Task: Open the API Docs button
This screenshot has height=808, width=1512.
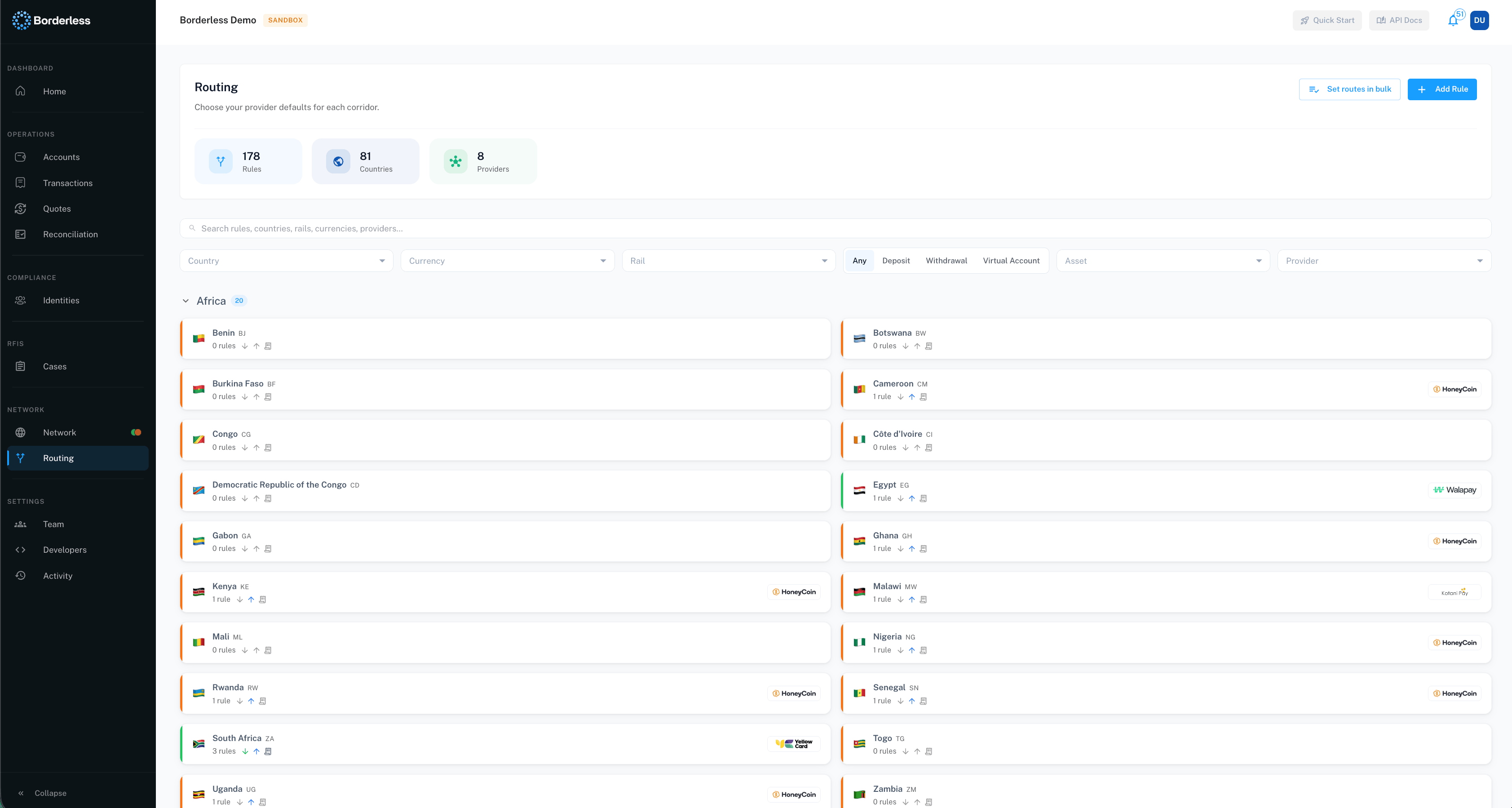Action: click(1399, 21)
